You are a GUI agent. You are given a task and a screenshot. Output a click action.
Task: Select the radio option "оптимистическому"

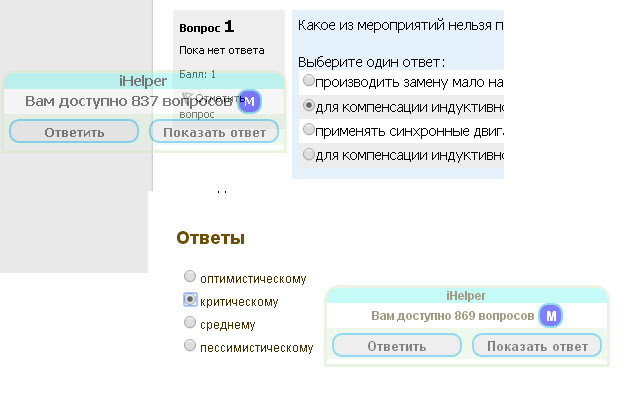click(x=190, y=276)
